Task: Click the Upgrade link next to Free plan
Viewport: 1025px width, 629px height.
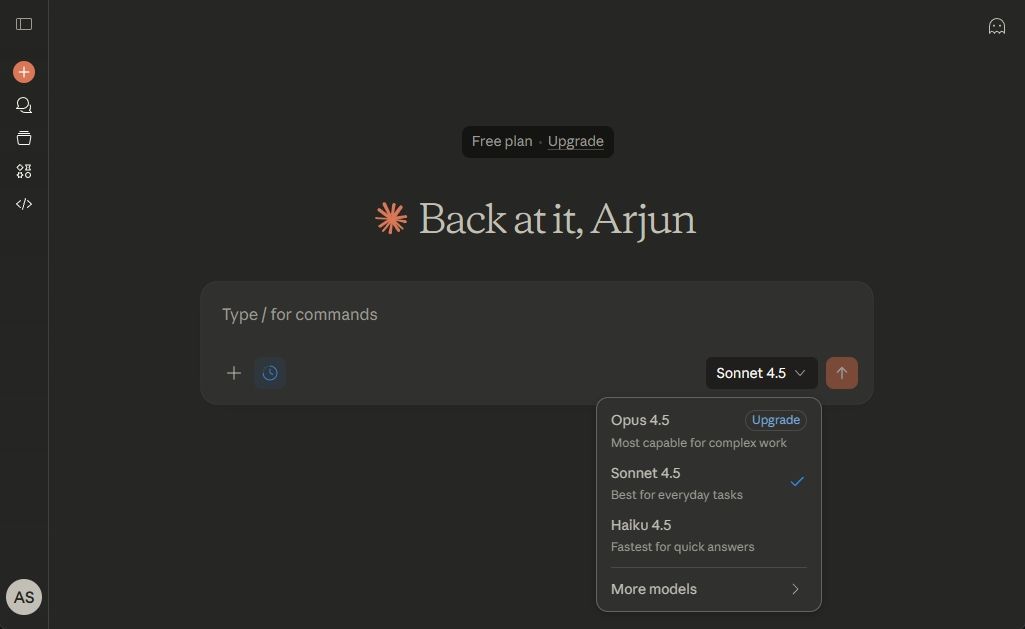Action: click(x=575, y=141)
